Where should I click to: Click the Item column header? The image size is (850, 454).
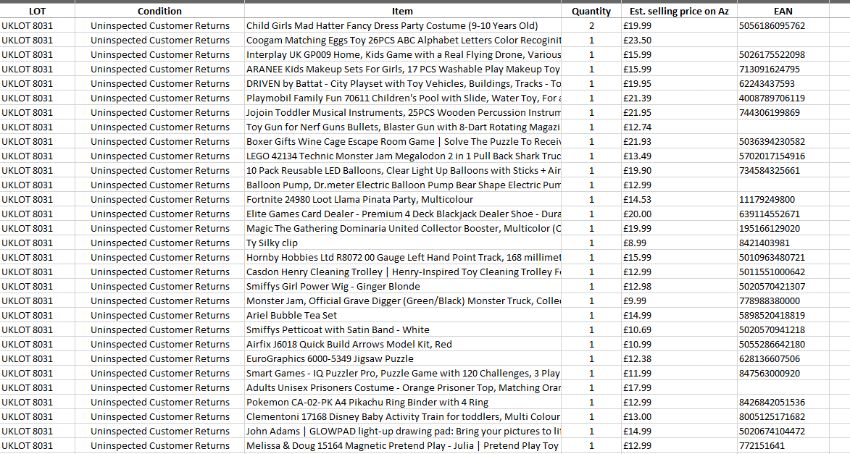[x=403, y=11]
